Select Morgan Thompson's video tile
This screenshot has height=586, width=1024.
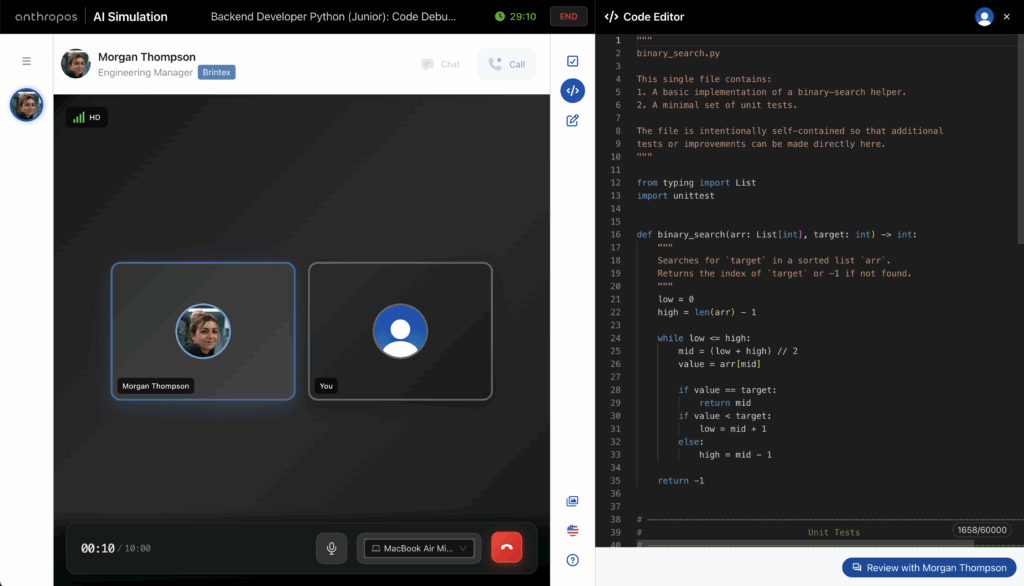pyautogui.click(x=203, y=331)
